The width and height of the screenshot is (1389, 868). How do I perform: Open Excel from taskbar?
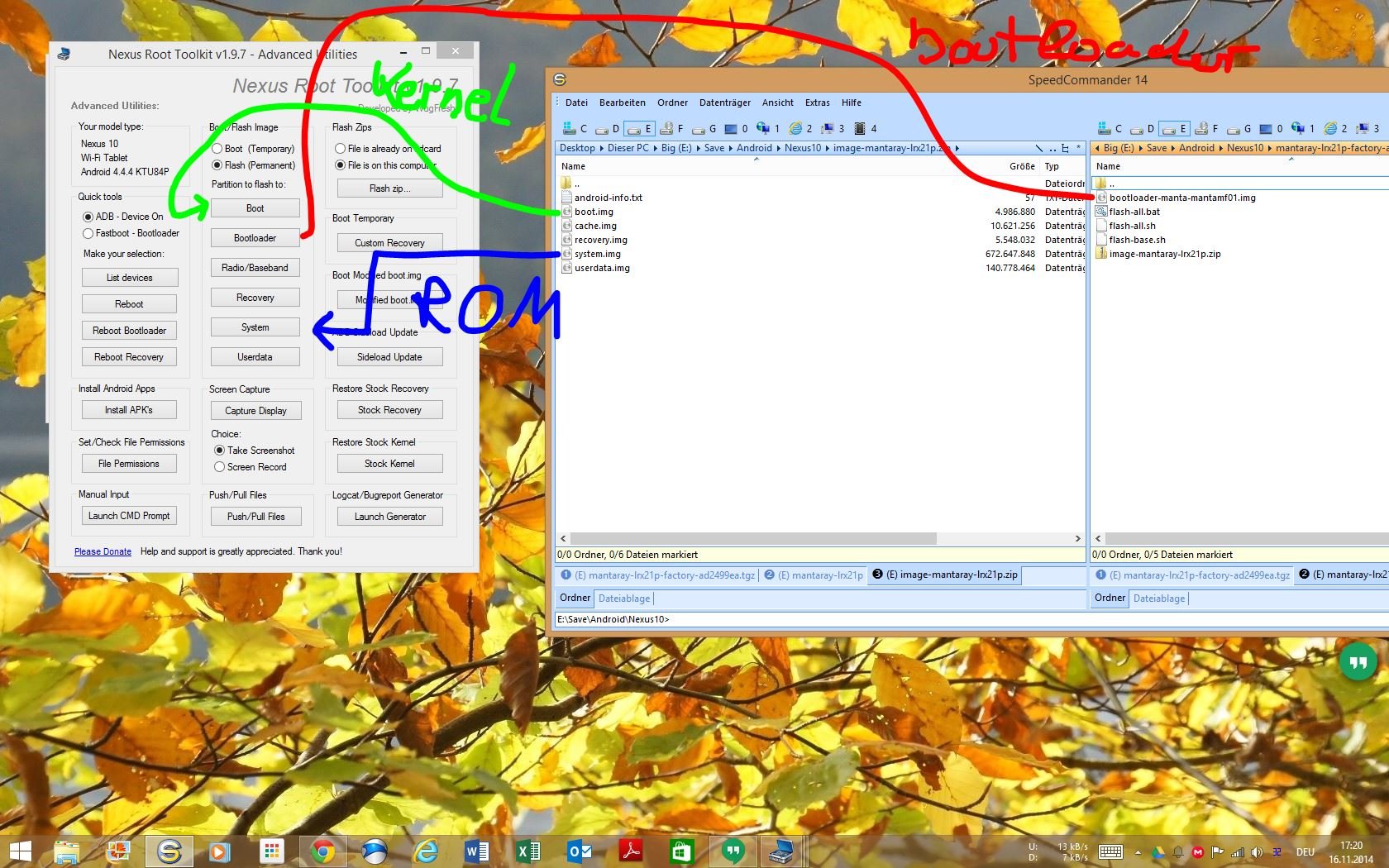pyautogui.click(x=528, y=851)
